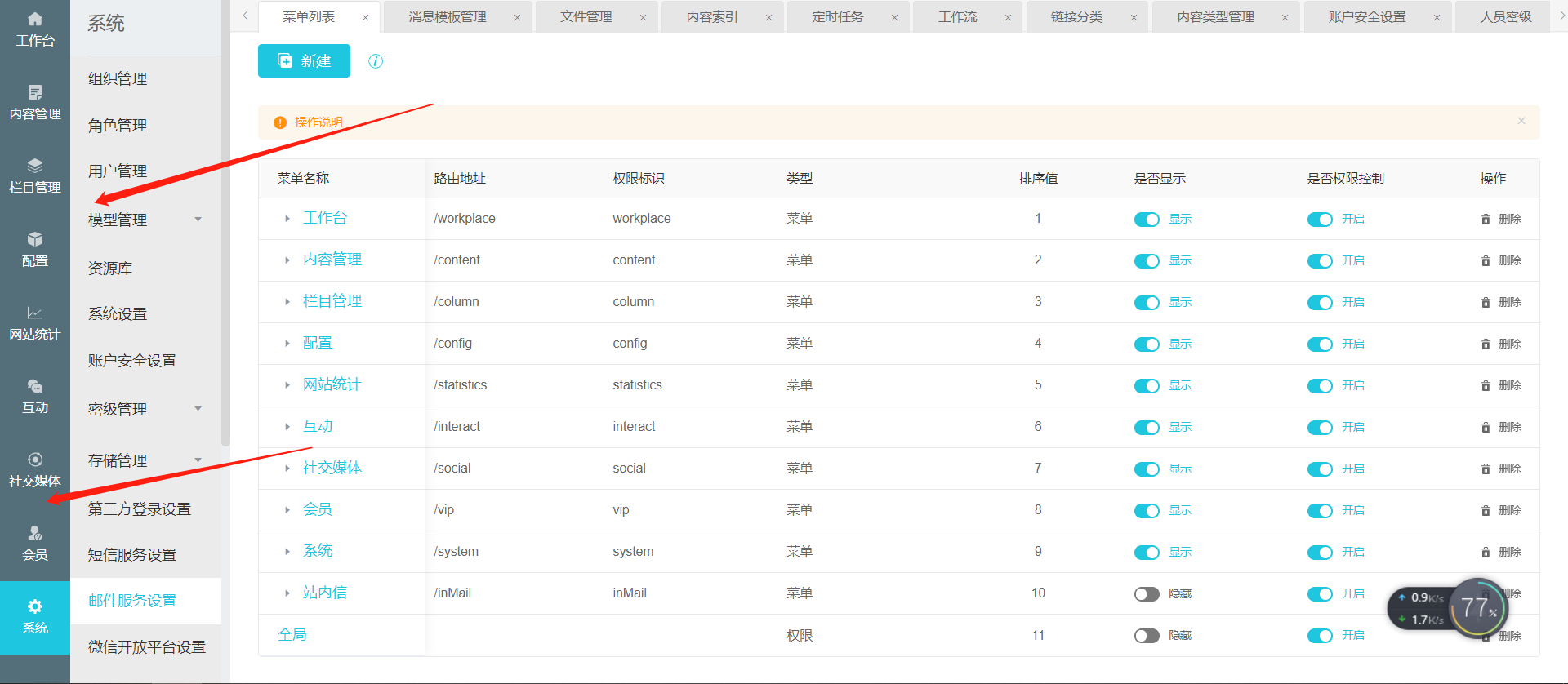The image size is (1568, 684).
Task: Disable 是否显示 switch for 内容管理 row
Action: coord(1147,261)
